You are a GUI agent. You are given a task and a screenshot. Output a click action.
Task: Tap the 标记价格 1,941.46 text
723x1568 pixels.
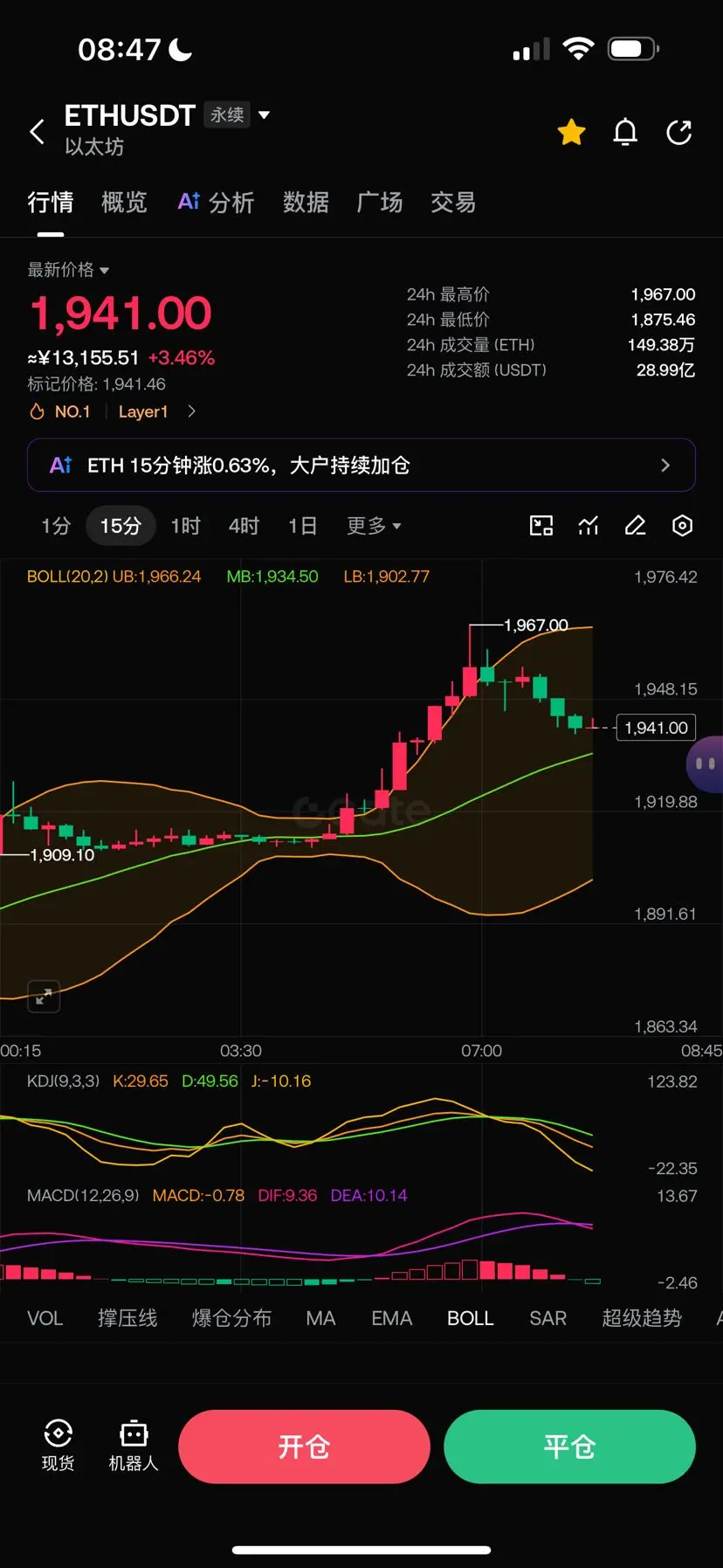coord(96,384)
